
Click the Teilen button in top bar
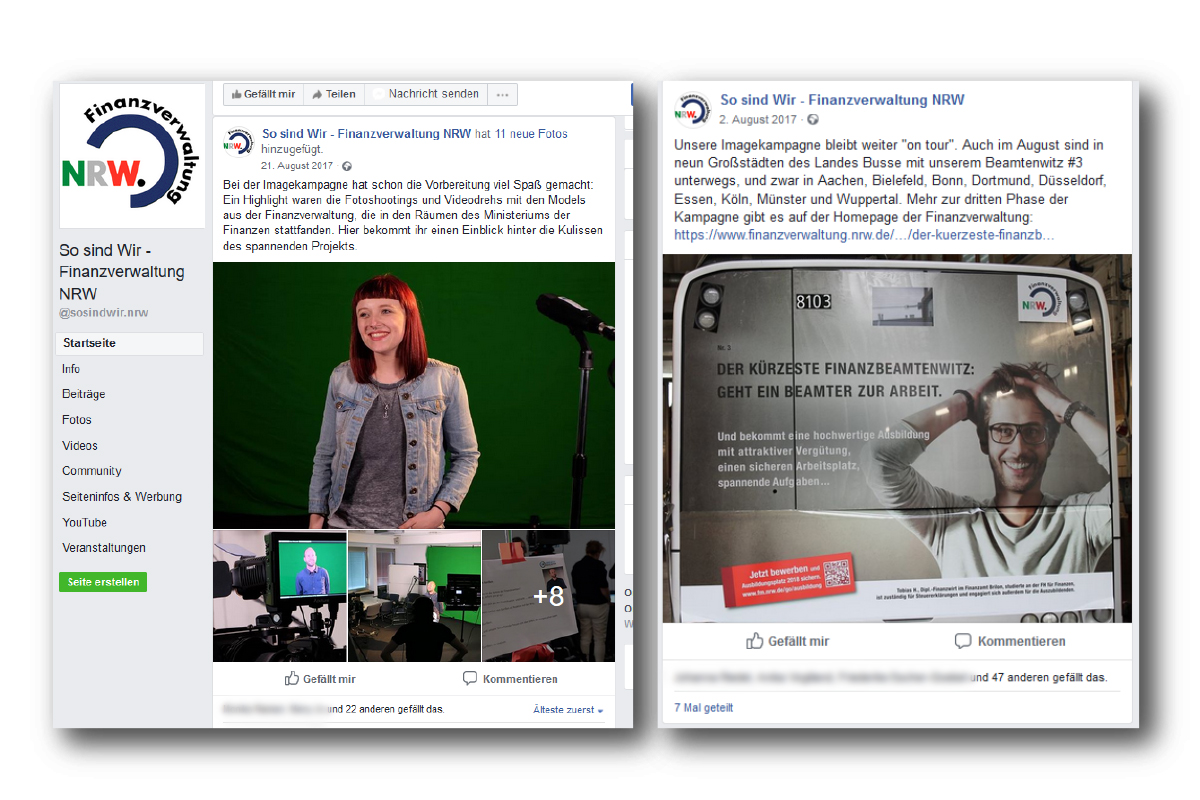(x=334, y=94)
